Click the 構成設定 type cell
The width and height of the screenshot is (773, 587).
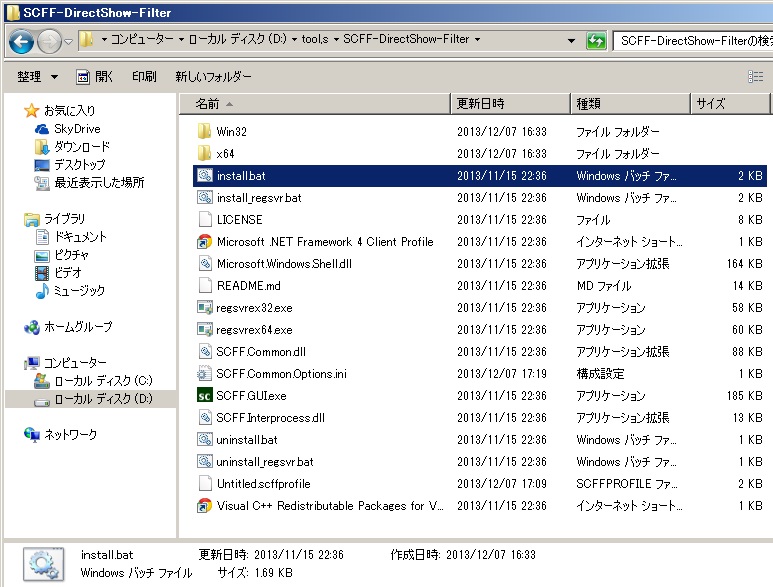(600, 374)
